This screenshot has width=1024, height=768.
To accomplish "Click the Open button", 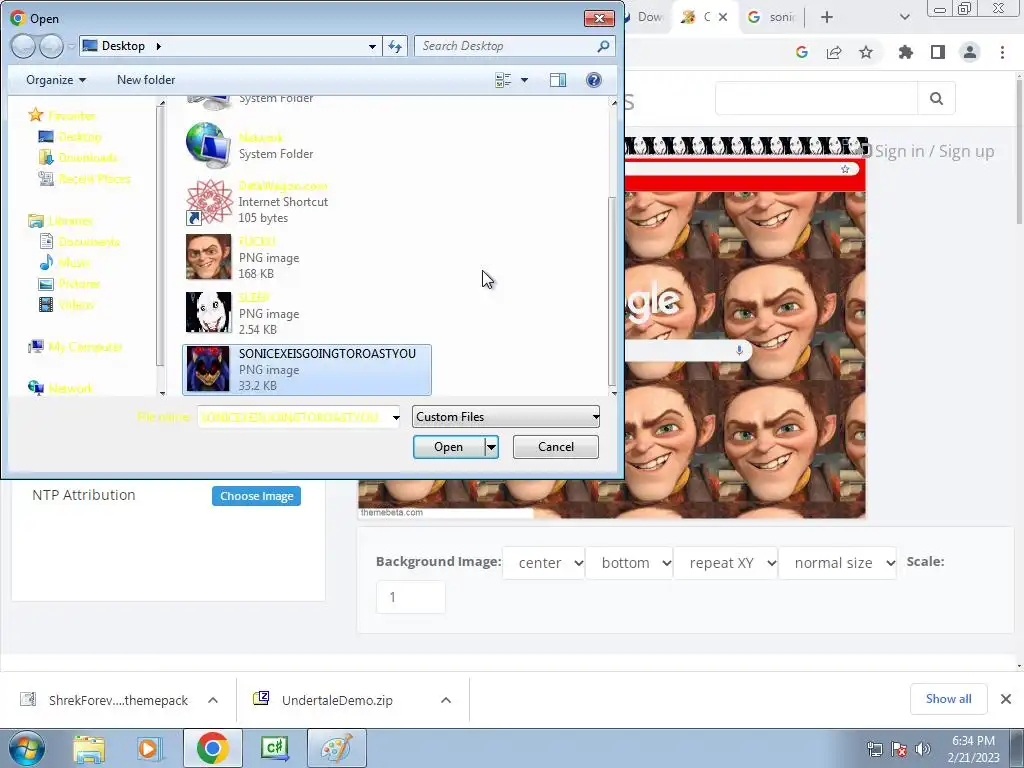I will 449,447.
